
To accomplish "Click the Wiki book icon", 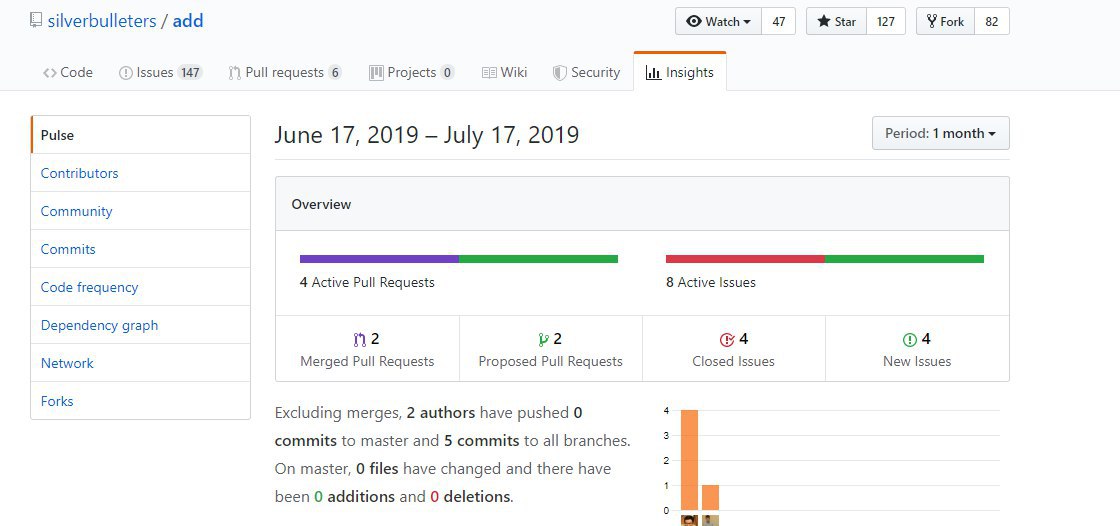I will coord(489,72).
